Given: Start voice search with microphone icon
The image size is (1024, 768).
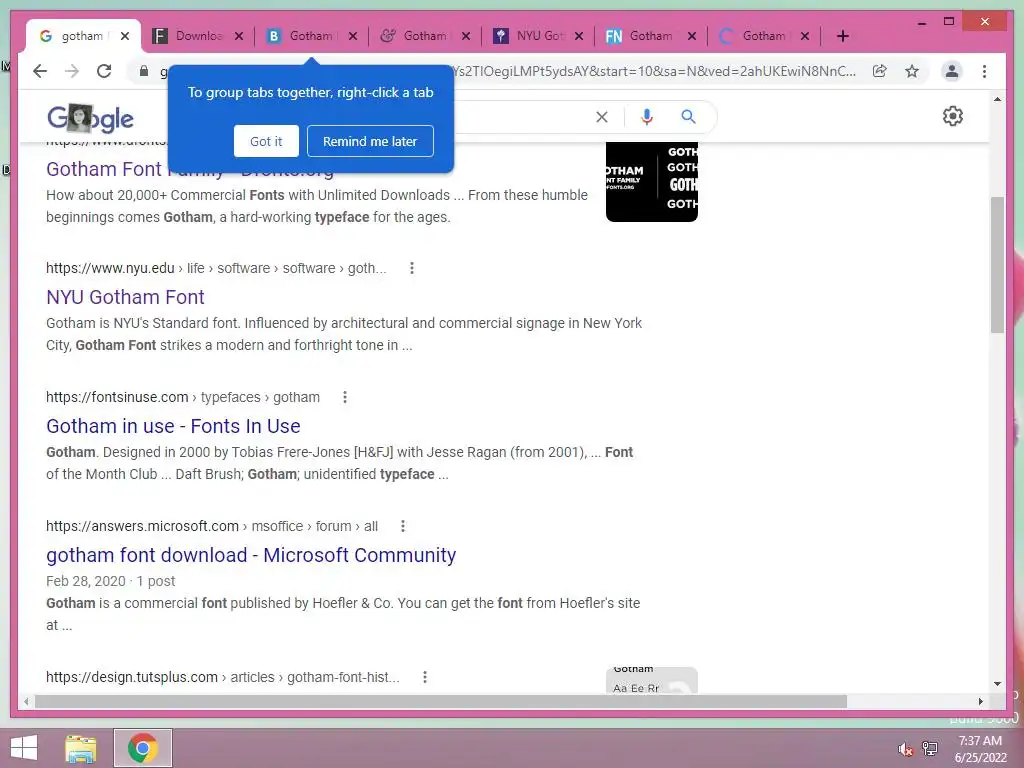Looking at the screenshot, I should click(x=647, y=117).
